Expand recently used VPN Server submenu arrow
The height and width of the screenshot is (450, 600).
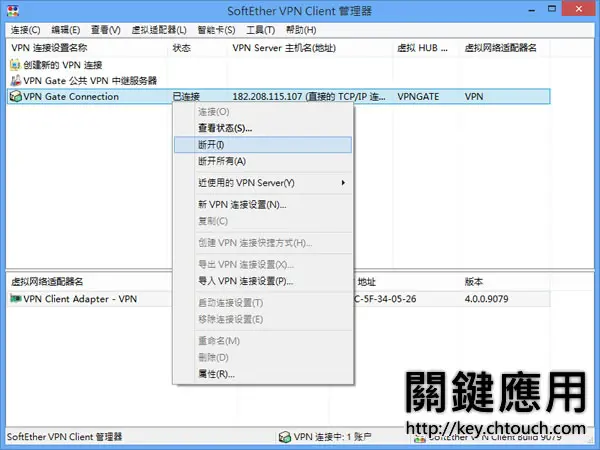coord(343,183)
